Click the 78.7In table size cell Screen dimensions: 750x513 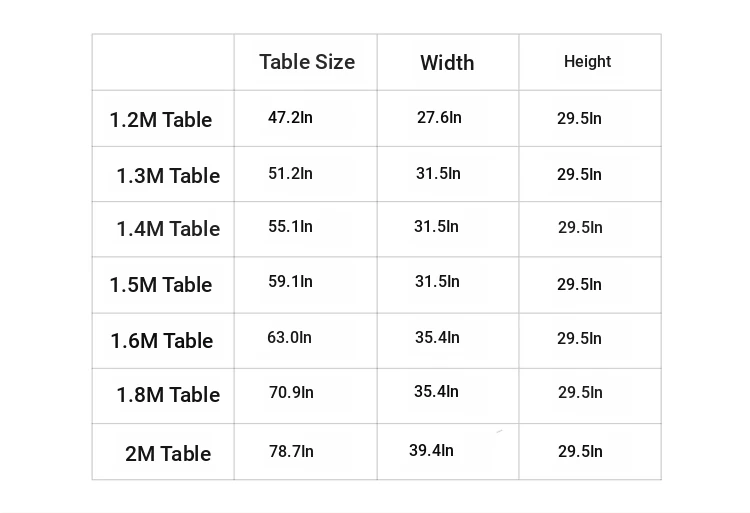pyautogui.click(x=291, y=452)
